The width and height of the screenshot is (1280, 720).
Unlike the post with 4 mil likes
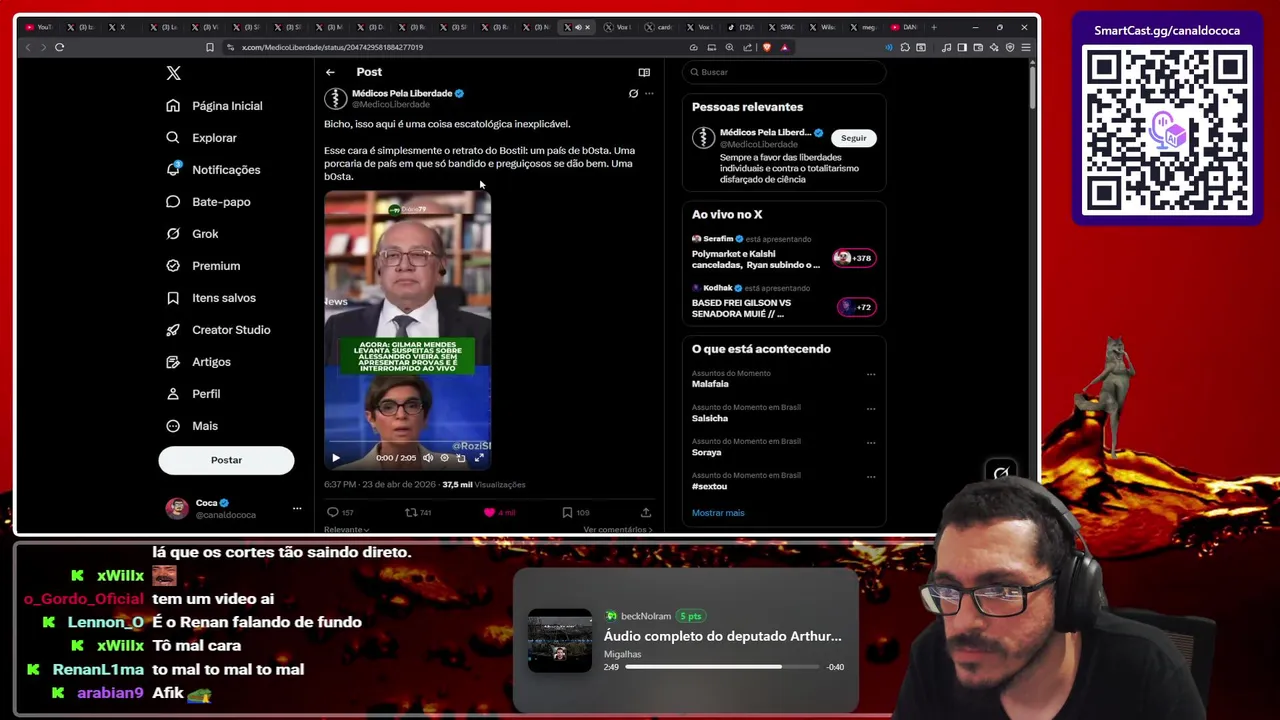coord(500,512)
